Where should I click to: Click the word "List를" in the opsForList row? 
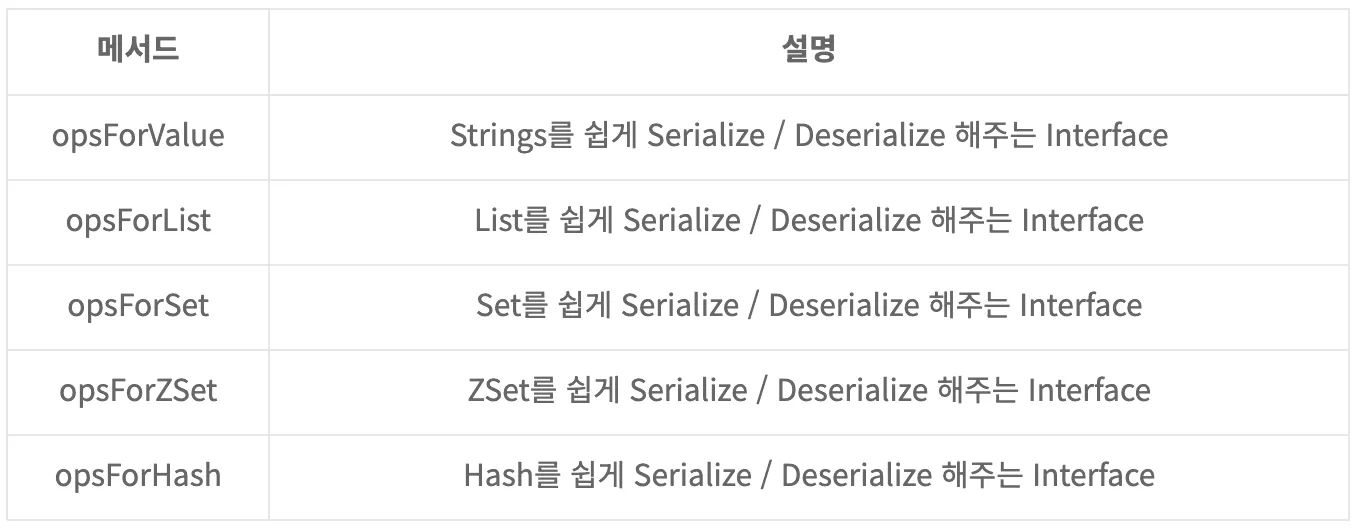(x=514, y=220)
